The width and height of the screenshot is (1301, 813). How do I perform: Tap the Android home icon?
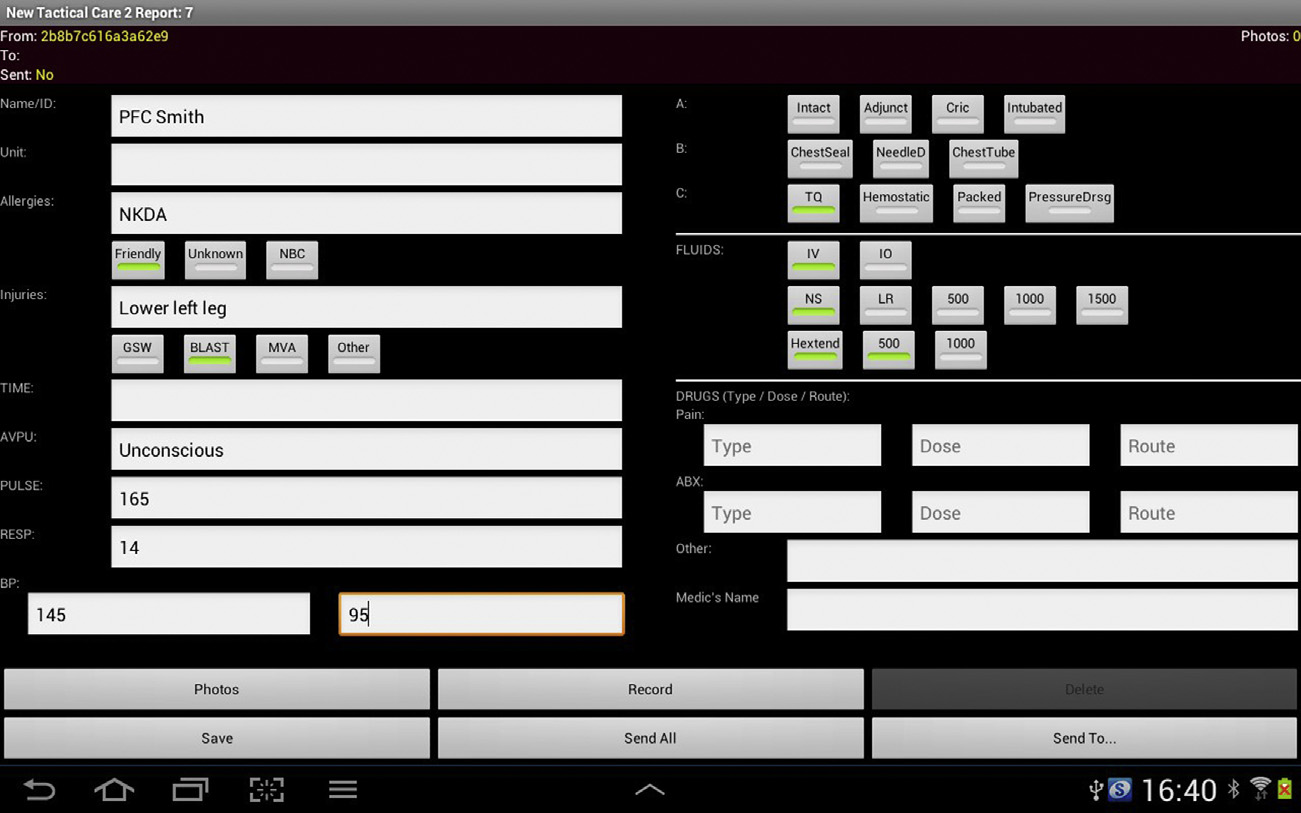pyautogui.click(x=114, y=790)
